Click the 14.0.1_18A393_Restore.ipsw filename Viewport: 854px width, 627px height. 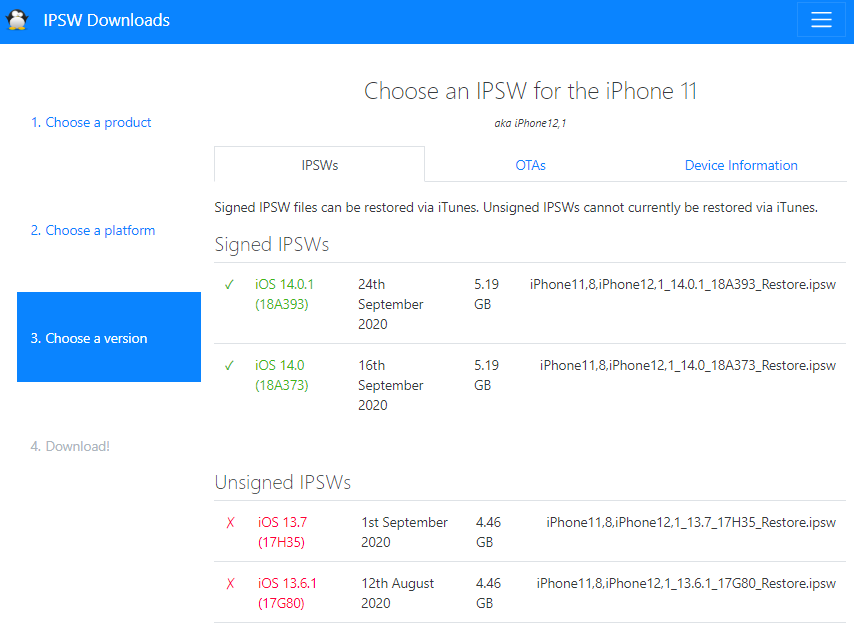tap(683, 285)
